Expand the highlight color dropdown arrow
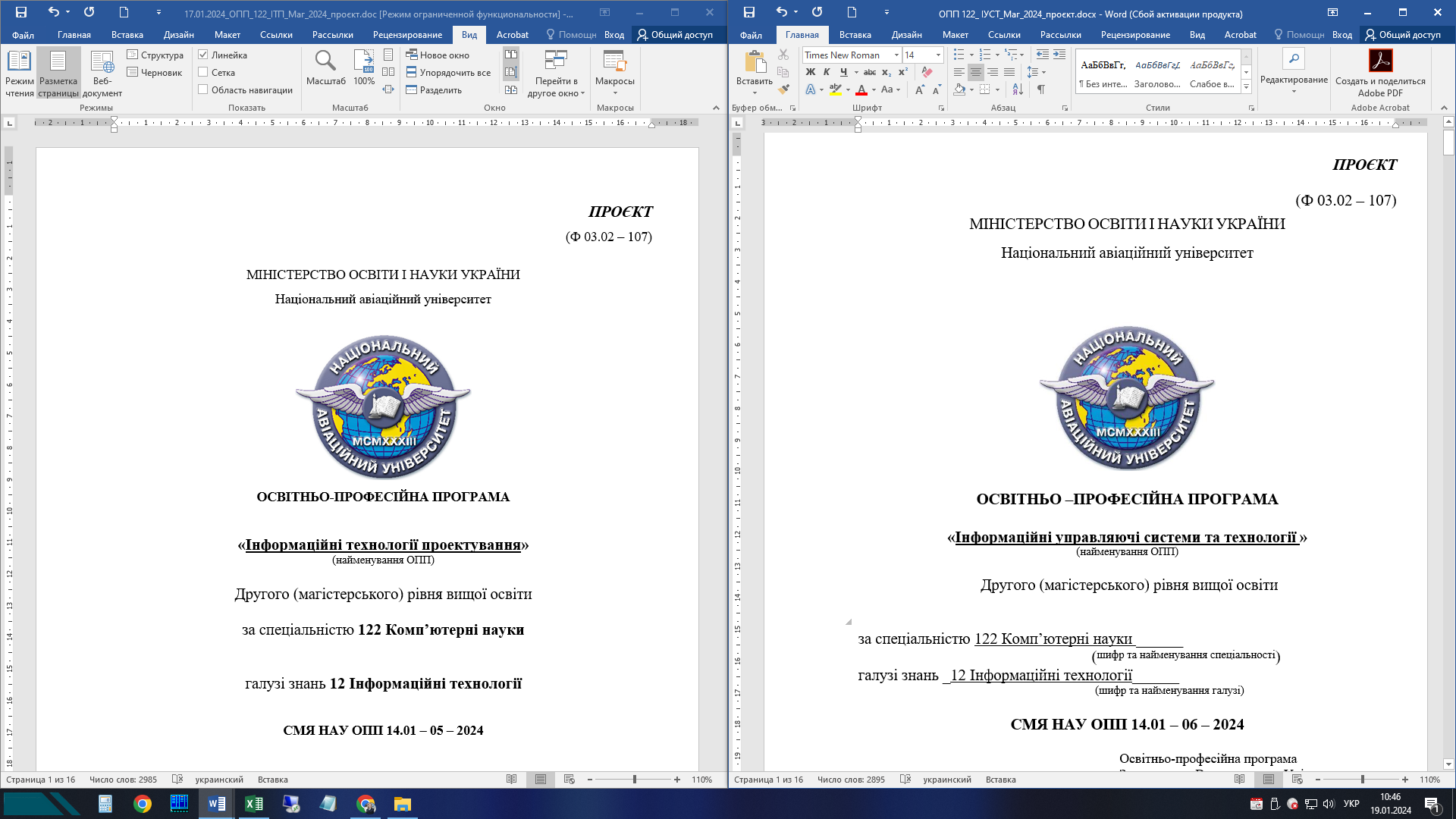 [x=848, y=89]
